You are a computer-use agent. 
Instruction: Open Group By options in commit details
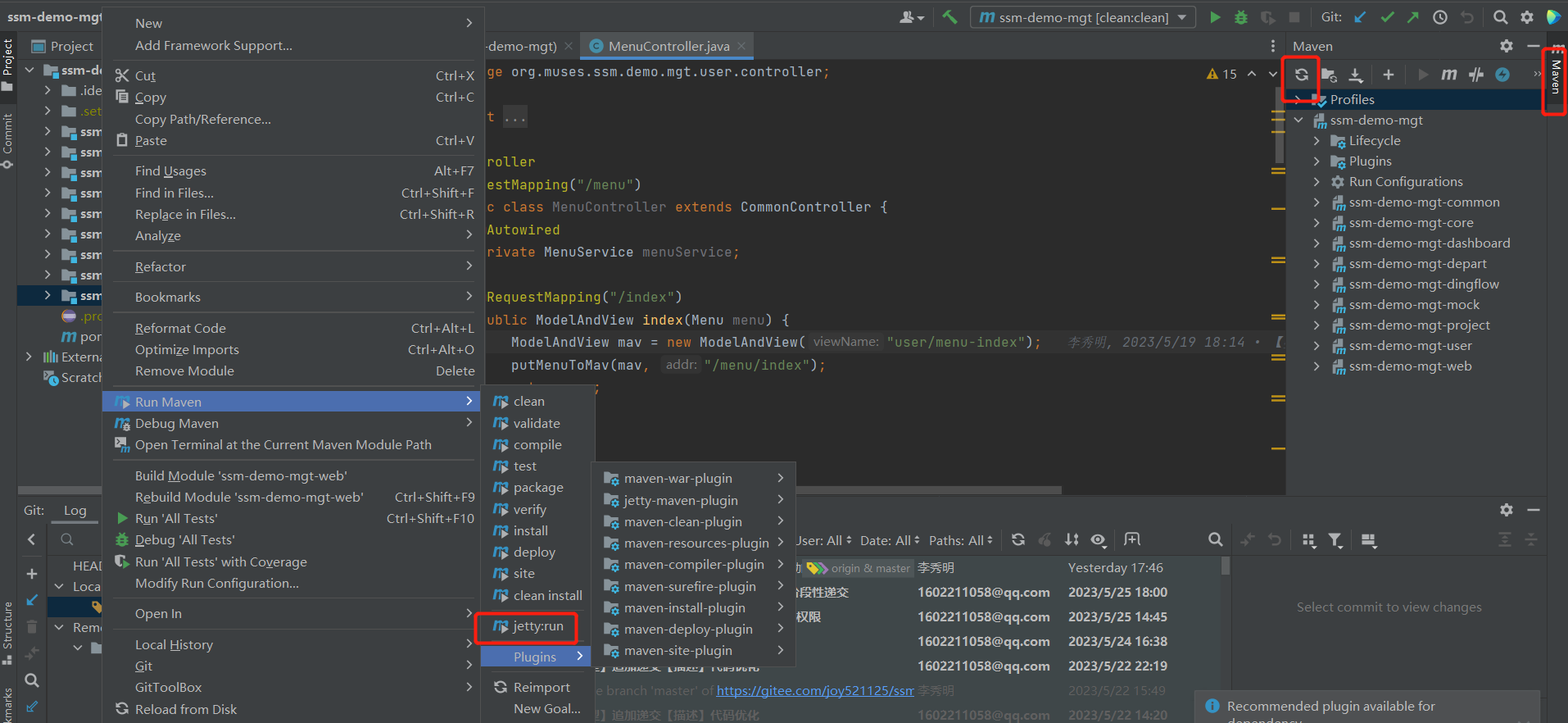pyautogui.click(x=1309, y=540)
